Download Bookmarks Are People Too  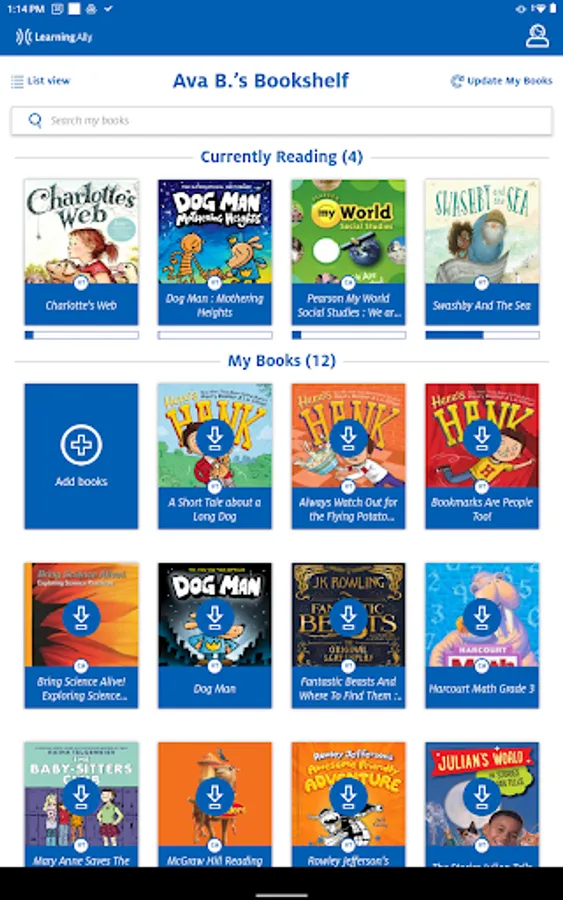pyautogui.click(x=482, y=437)
